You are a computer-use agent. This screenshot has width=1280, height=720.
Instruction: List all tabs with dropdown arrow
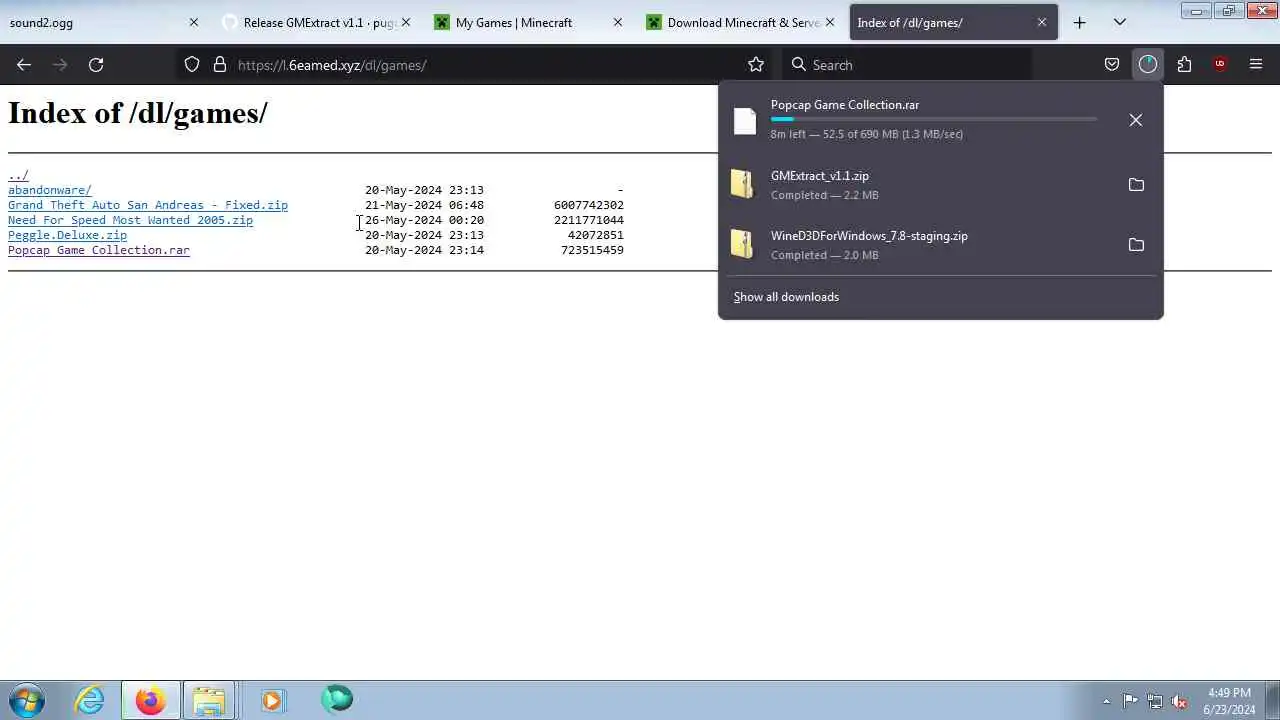(x=1120, y=22)
